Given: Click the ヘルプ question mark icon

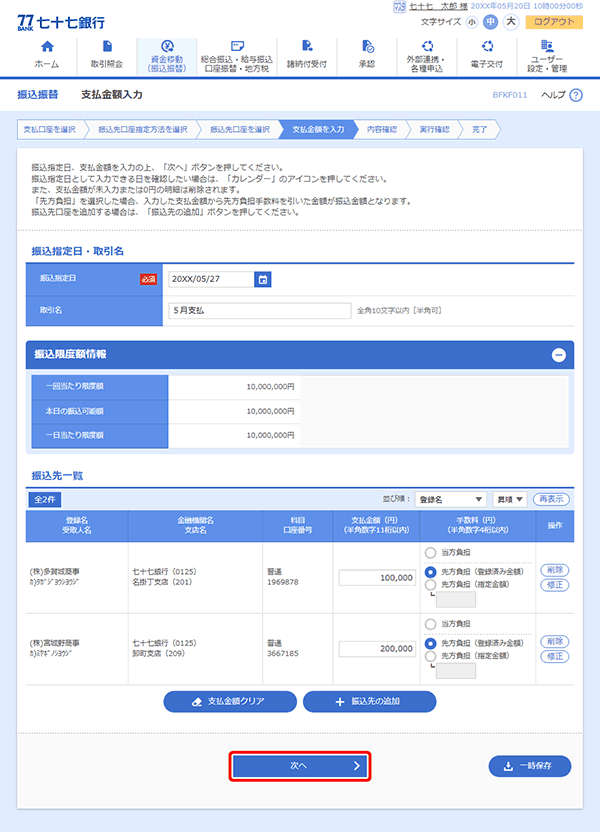Looking at the screenshot, I should pos(575,94).
